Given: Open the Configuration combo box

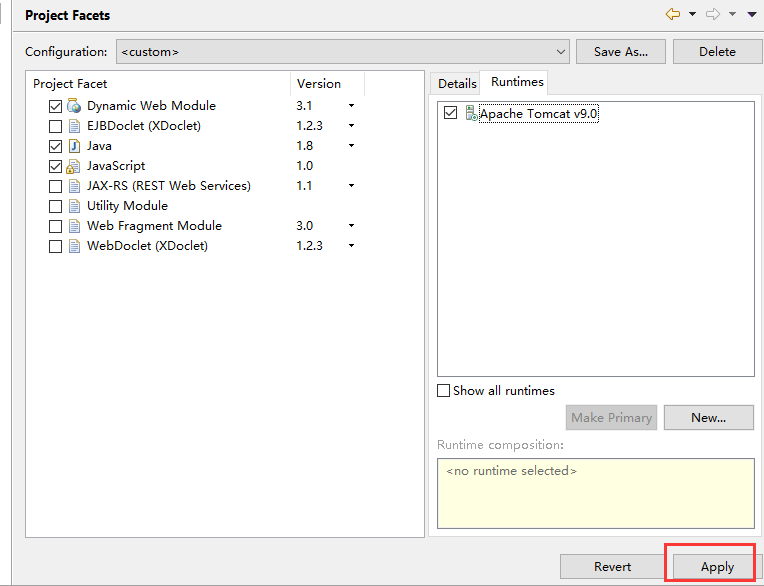Looking at the screenshot, I should tap(343, 52).
